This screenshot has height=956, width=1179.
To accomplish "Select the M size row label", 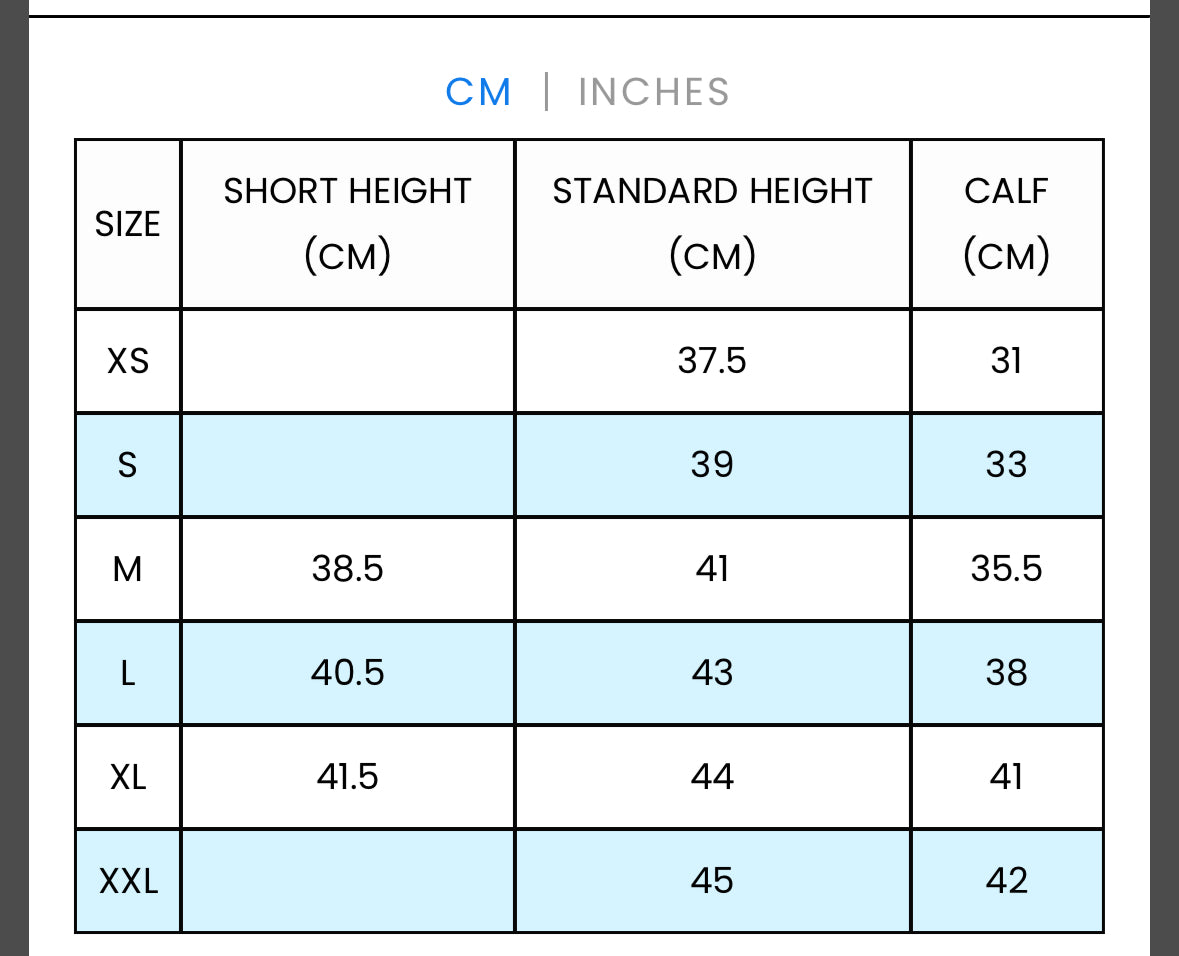I will (x=128, y=569).
